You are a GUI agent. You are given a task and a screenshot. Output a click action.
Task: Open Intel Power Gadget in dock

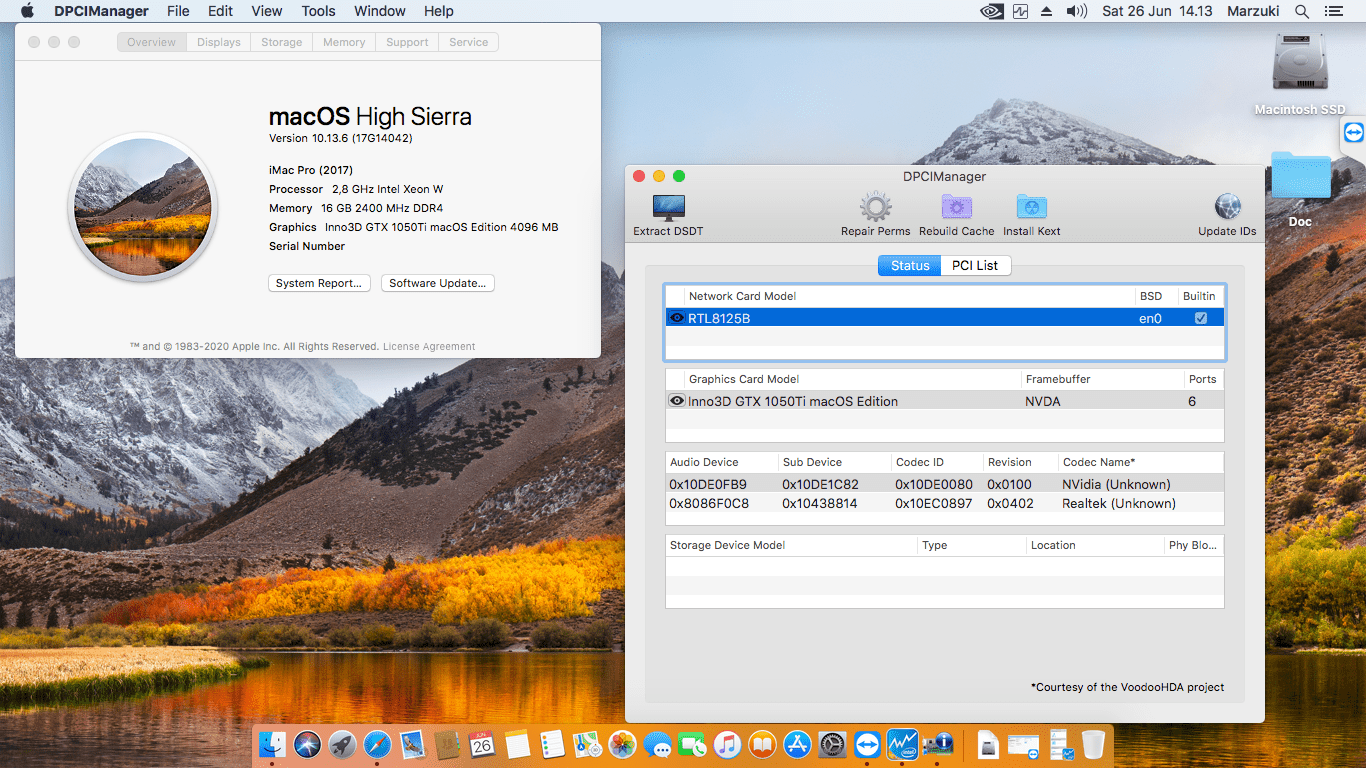pyautogui.click(x=902, y=744)
